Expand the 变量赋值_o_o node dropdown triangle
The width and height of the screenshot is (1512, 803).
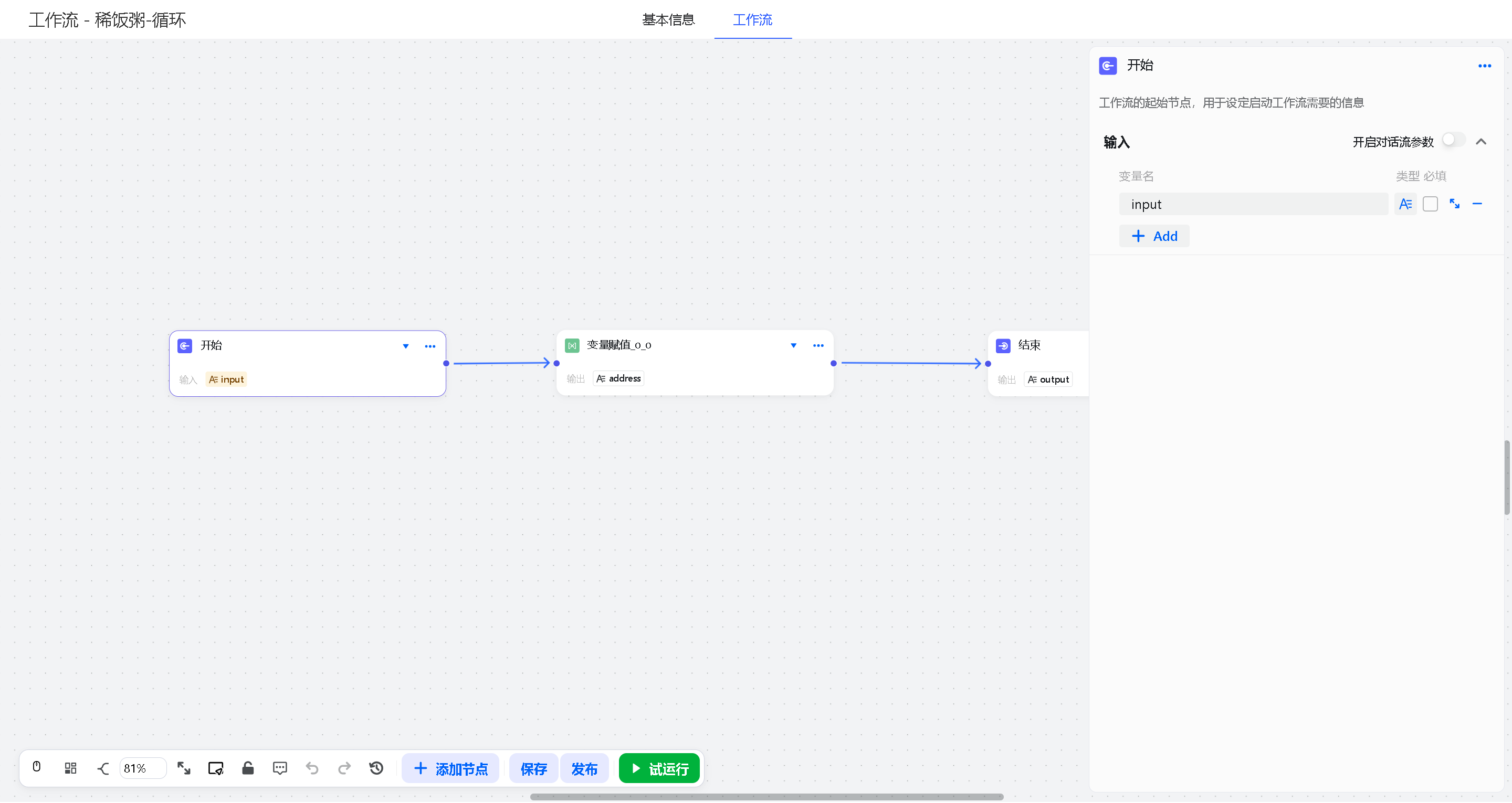[793, 346]
